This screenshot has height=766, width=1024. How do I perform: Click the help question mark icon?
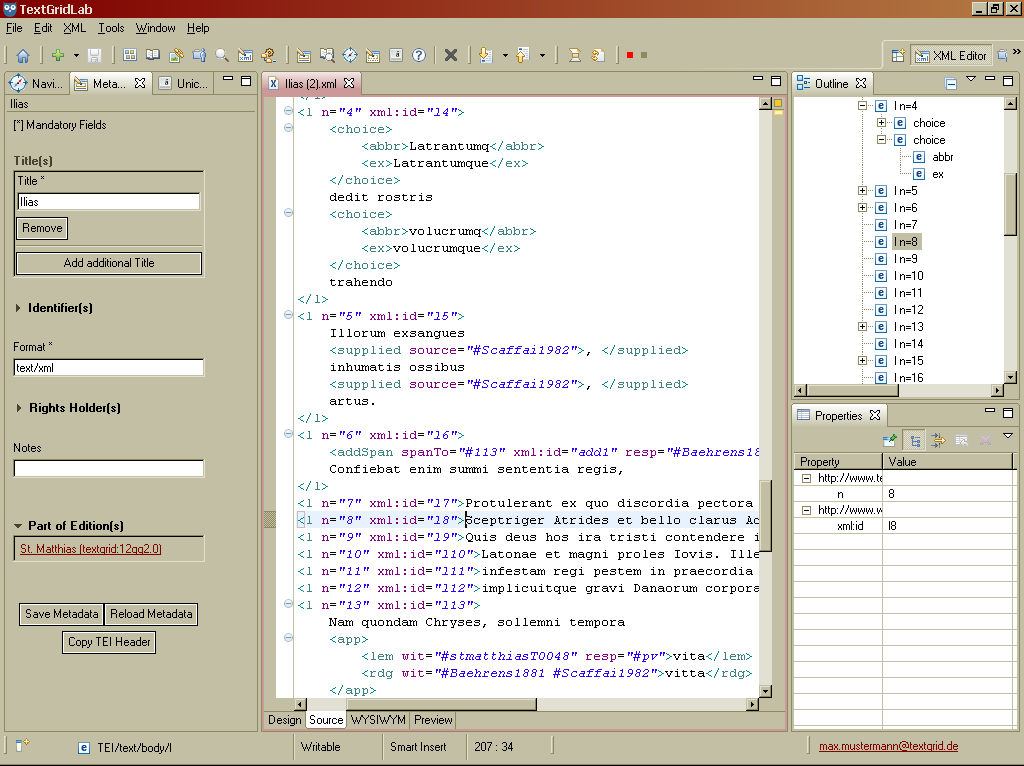[x=419, y=56]
